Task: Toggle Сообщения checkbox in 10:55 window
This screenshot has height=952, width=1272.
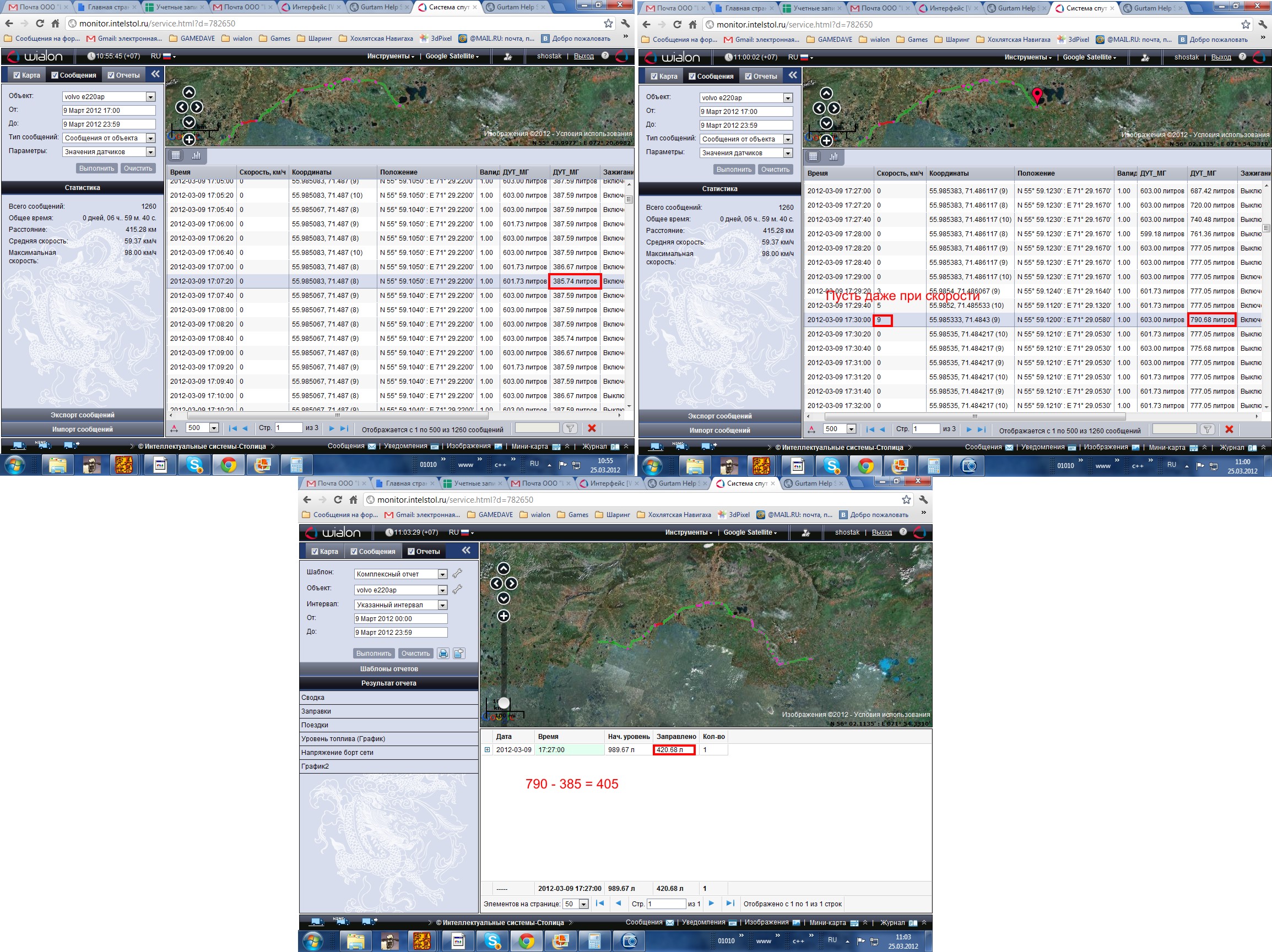Action: pos(55,75)
